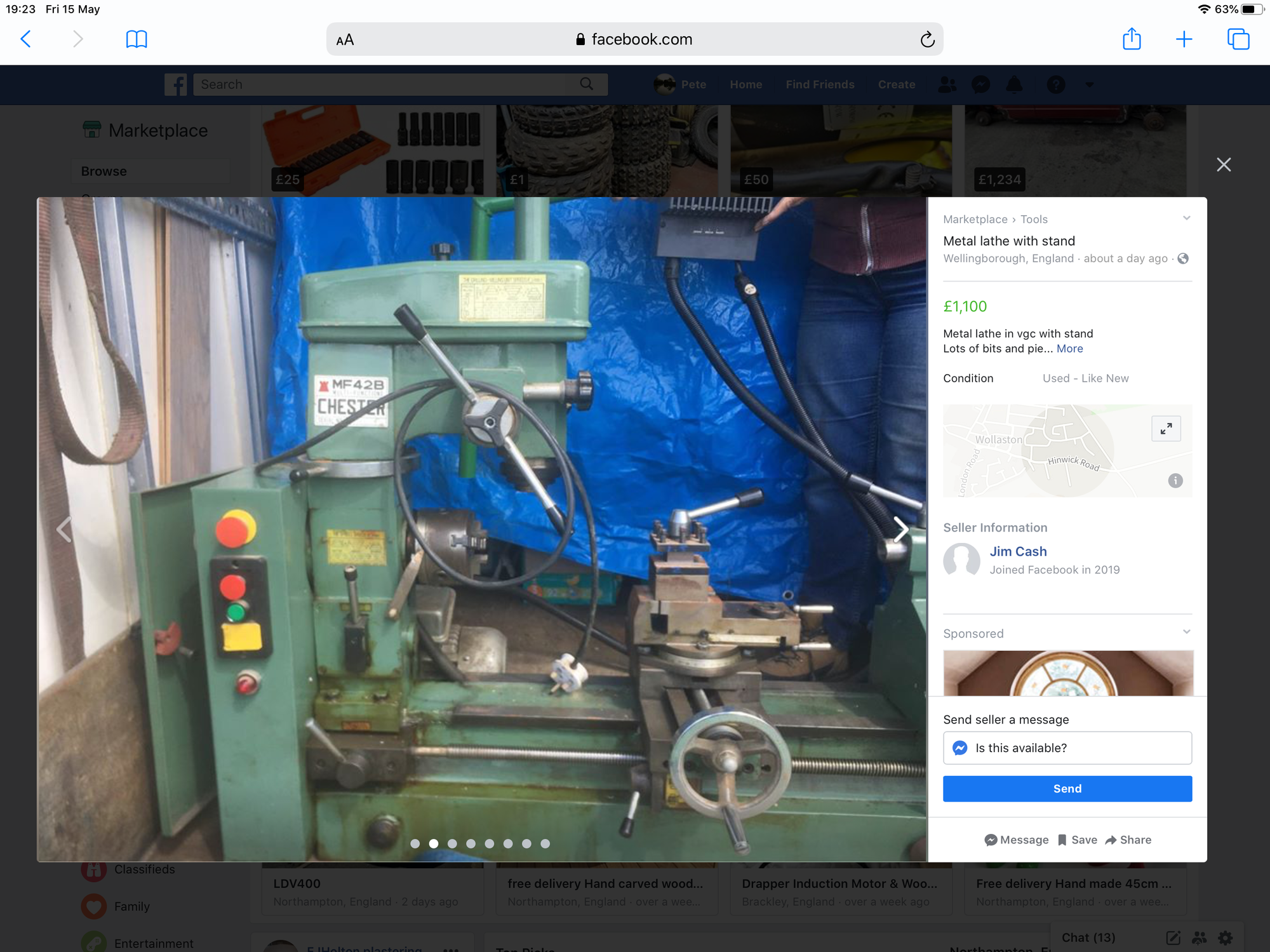Go to Home in Facebook header
This screenshot has height=952, width=1270.
745,84
